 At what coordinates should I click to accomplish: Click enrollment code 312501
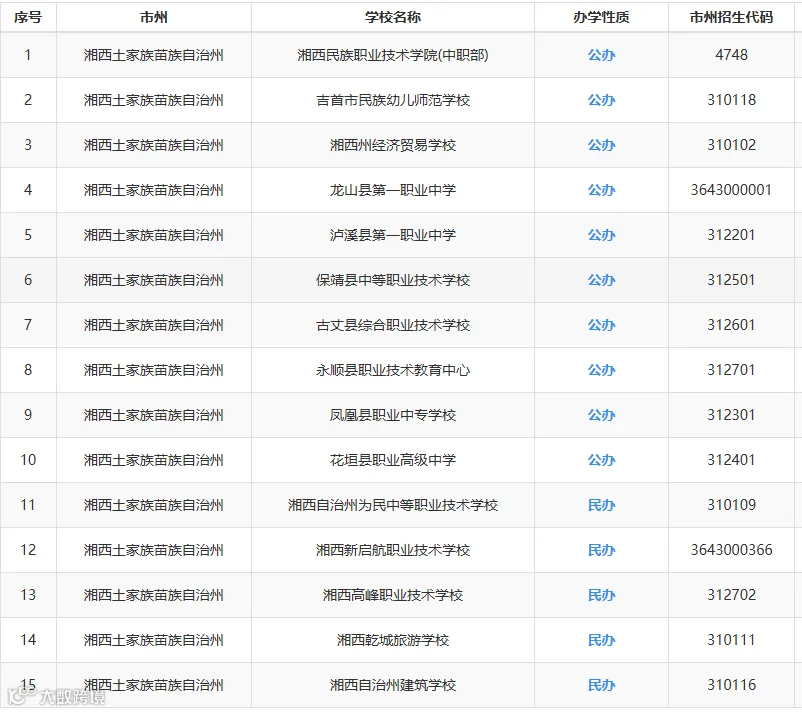pyautogui.click(x=731, y=280)
